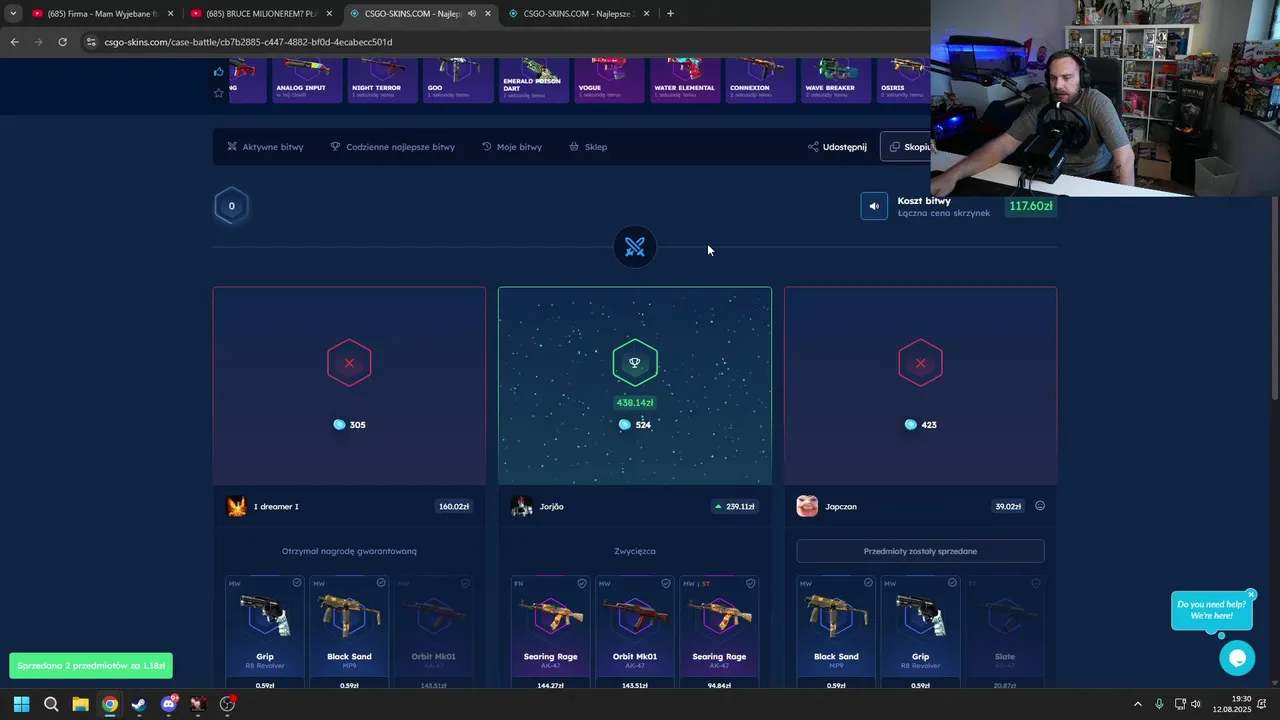The height and width of the screenshot is (720, 1280).
Task: Open File Explorer from the taskbar
Action: coord(80,704)
